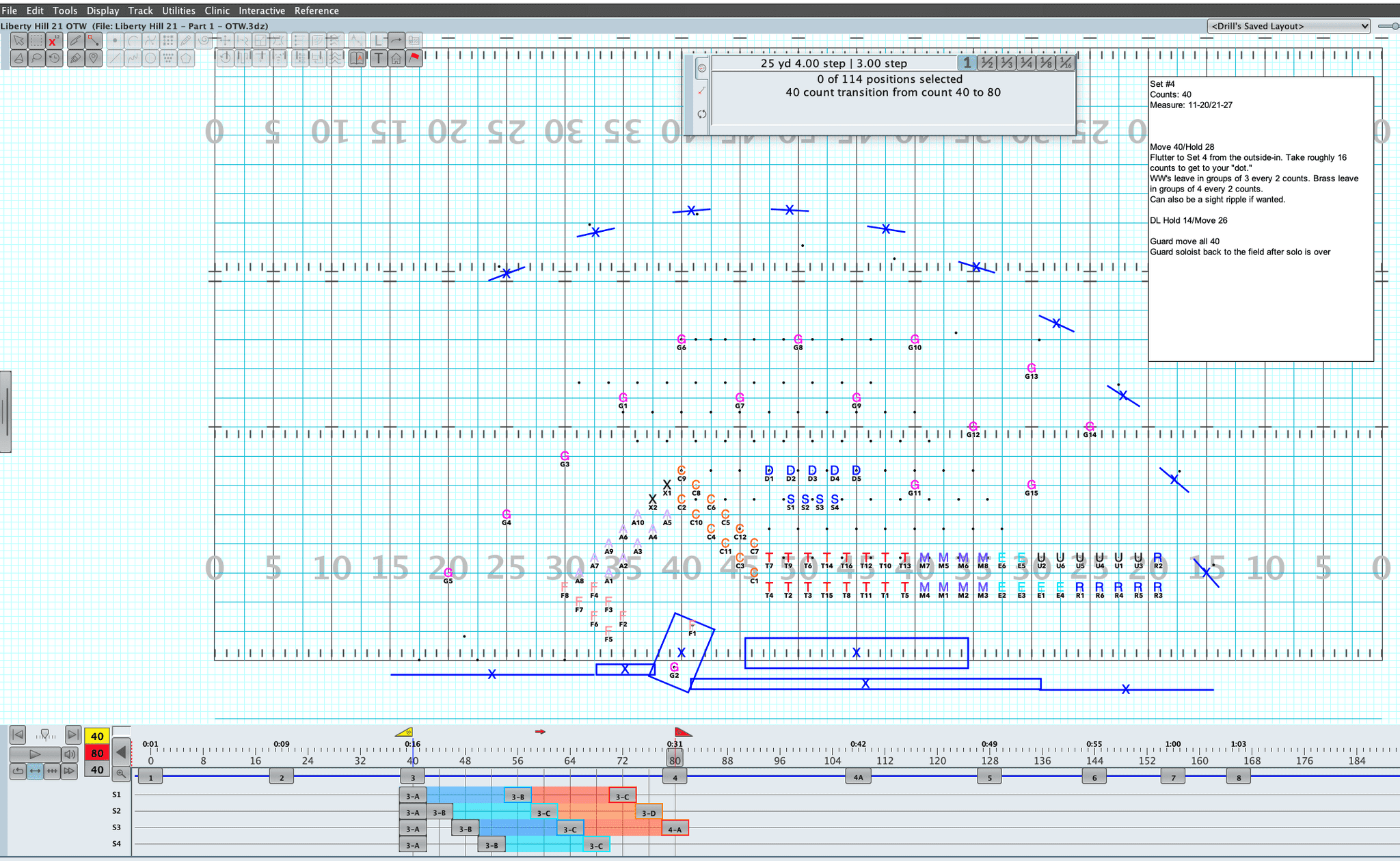The height and width of the screenshot is (861, 1400).
Task: Select the red flag marker tool
Action: click(x=416, y=58)
